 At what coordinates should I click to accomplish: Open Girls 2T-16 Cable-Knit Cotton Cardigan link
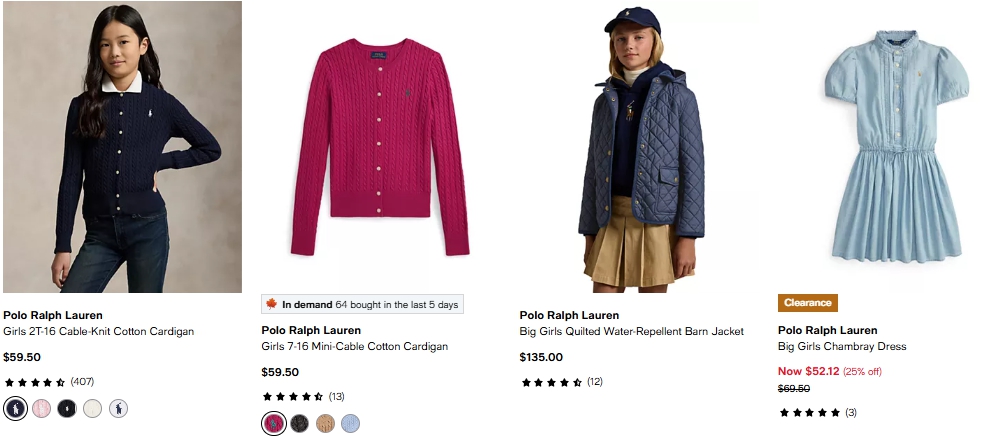(98, 331)
